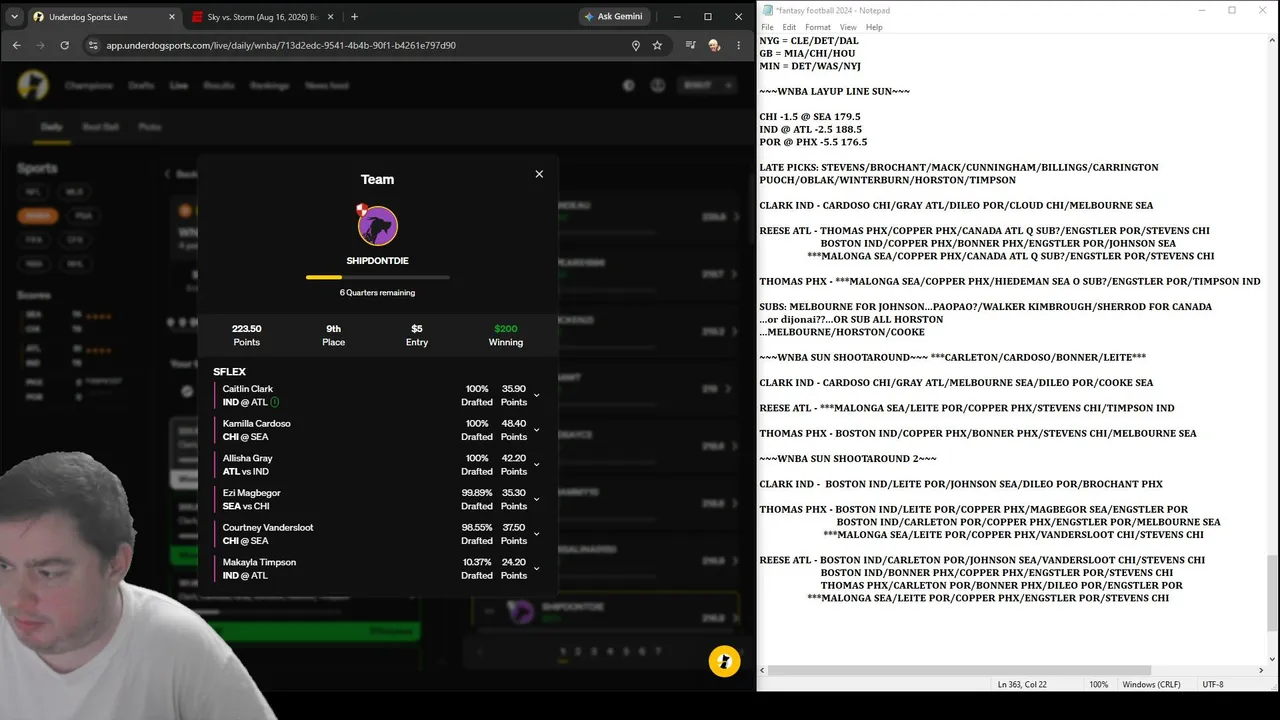This screenshot has width=1280, height=720.
Task: Click the "...MELBOURNE/HORSTON/COOKE" line
Action: click(842, 332)
